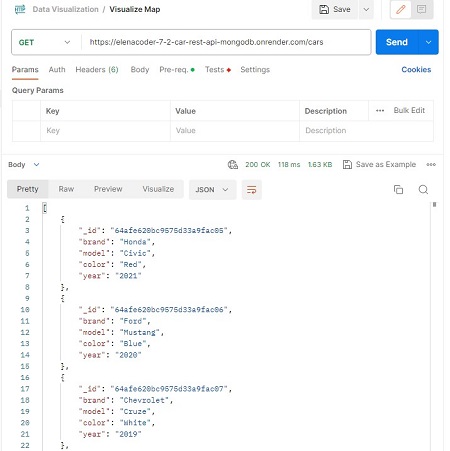
Task: Open the Settings tab
Action: tap(255, 70)
